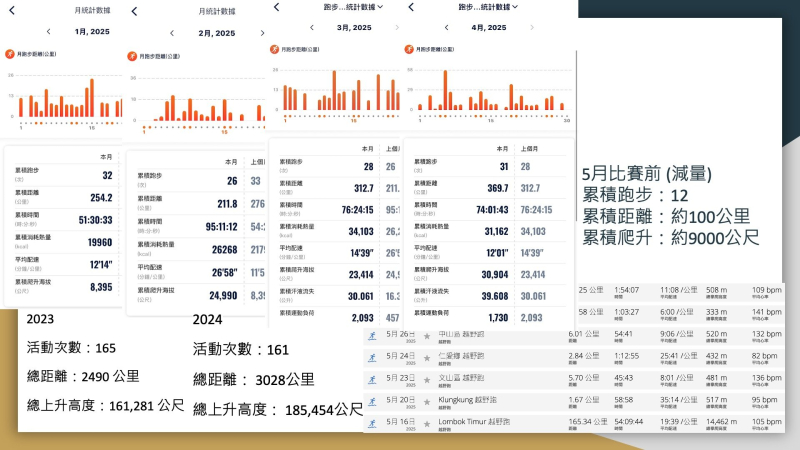Open the 仁愛鄉 越野跑 activity entry

pos(462,357)
